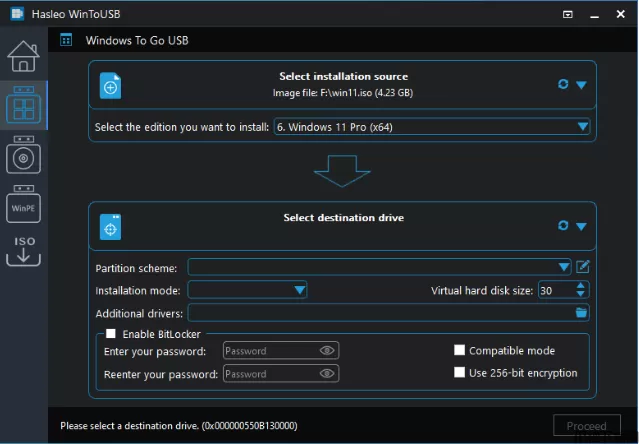The height and width of the screenshot is (444, 639).
Task: Browse folder for Additional drivers
Action: (x=582, y=313)
